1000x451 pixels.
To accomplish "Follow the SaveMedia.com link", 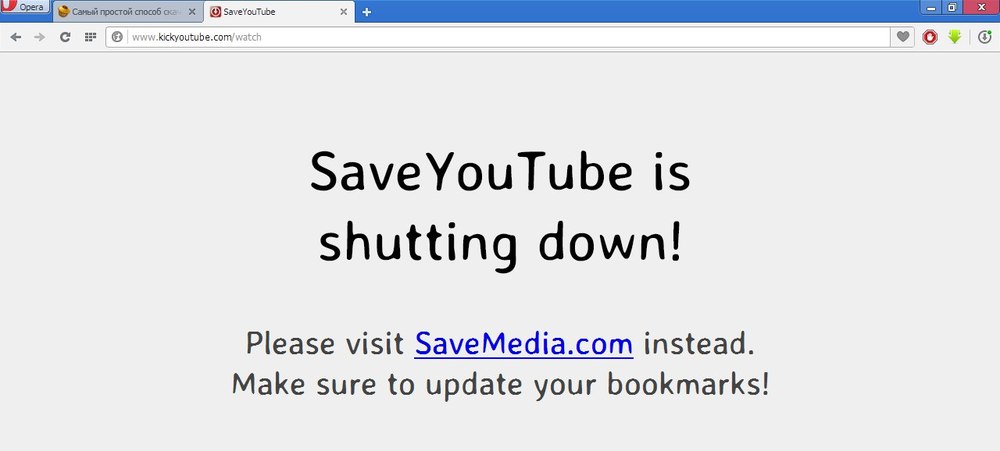I will click(x=524, y=343).
